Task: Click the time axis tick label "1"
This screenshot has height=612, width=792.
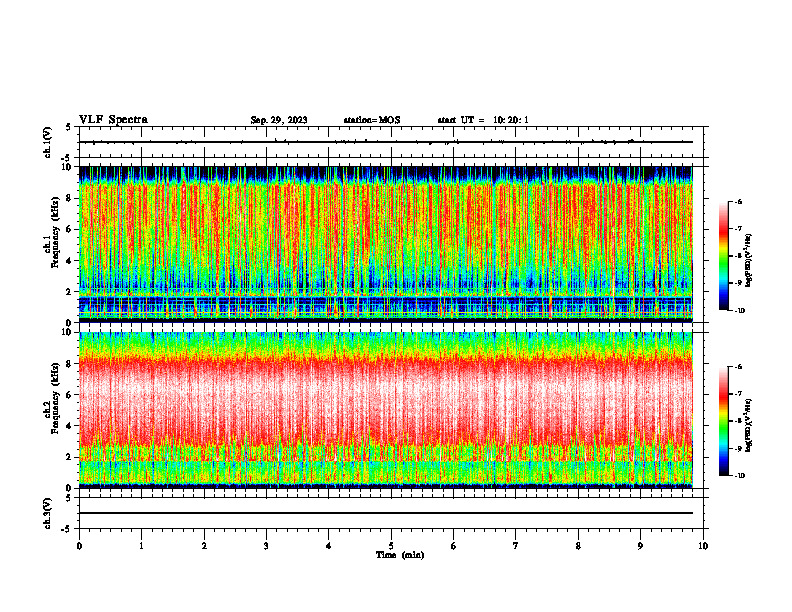Action: point(141,546)
